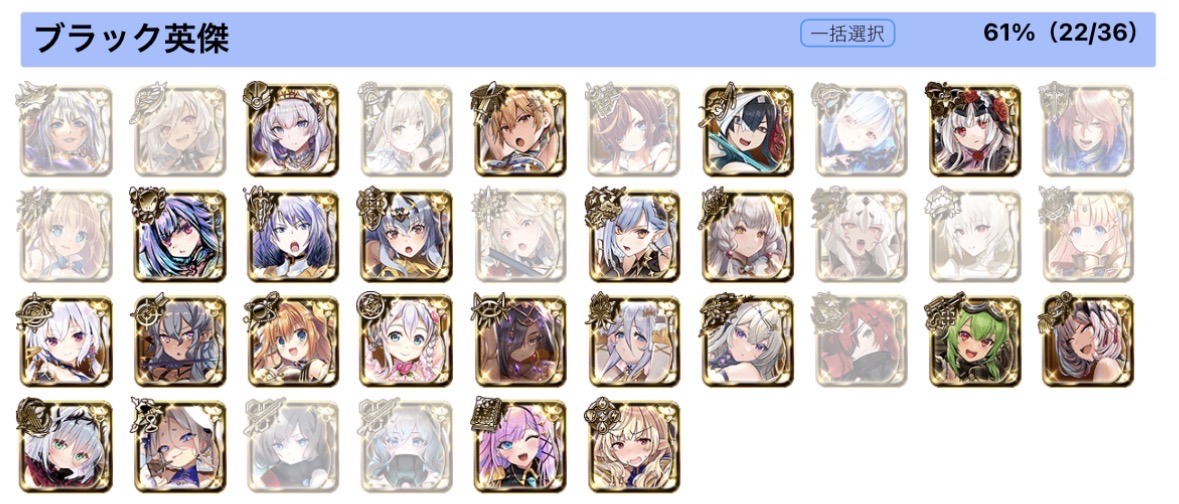Select the silver-haired green-eyed character in bottom row
Viewport: 1179px width, 504px height.
pos(65,446)
